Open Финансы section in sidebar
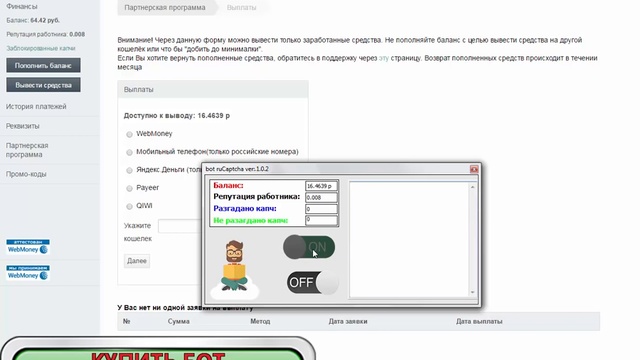Screen dimensions: 640x360 [22, 7]
